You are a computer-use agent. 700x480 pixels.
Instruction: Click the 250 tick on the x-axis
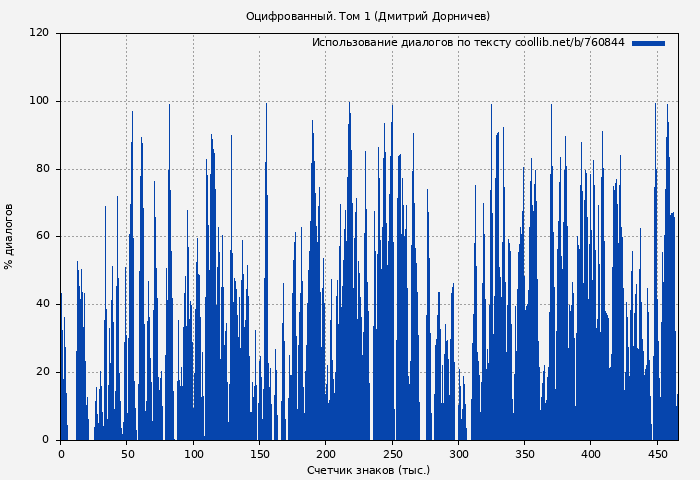[392, 454]
